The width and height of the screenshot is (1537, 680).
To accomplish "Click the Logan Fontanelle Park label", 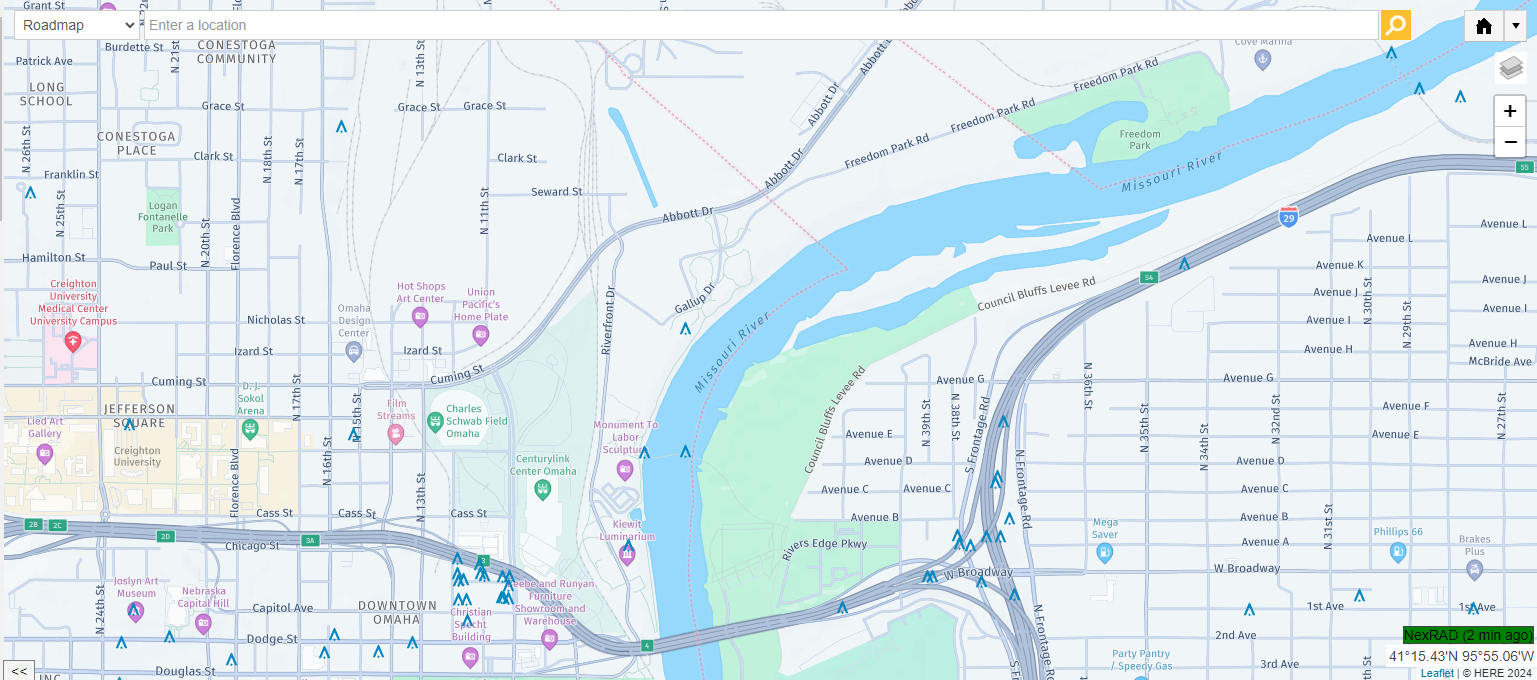I will click(163, 217).
